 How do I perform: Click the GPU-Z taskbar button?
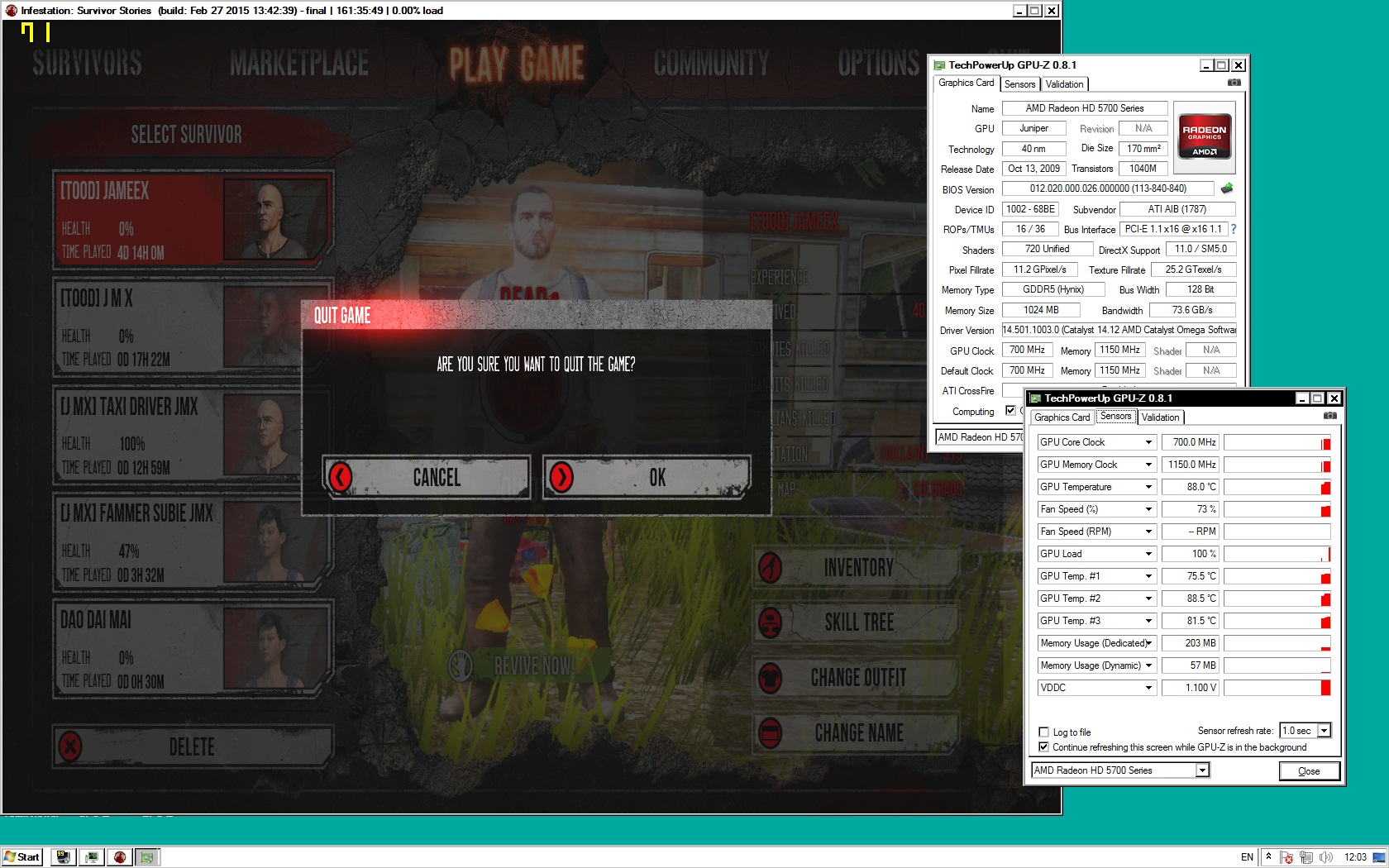(x=148, y=857)
